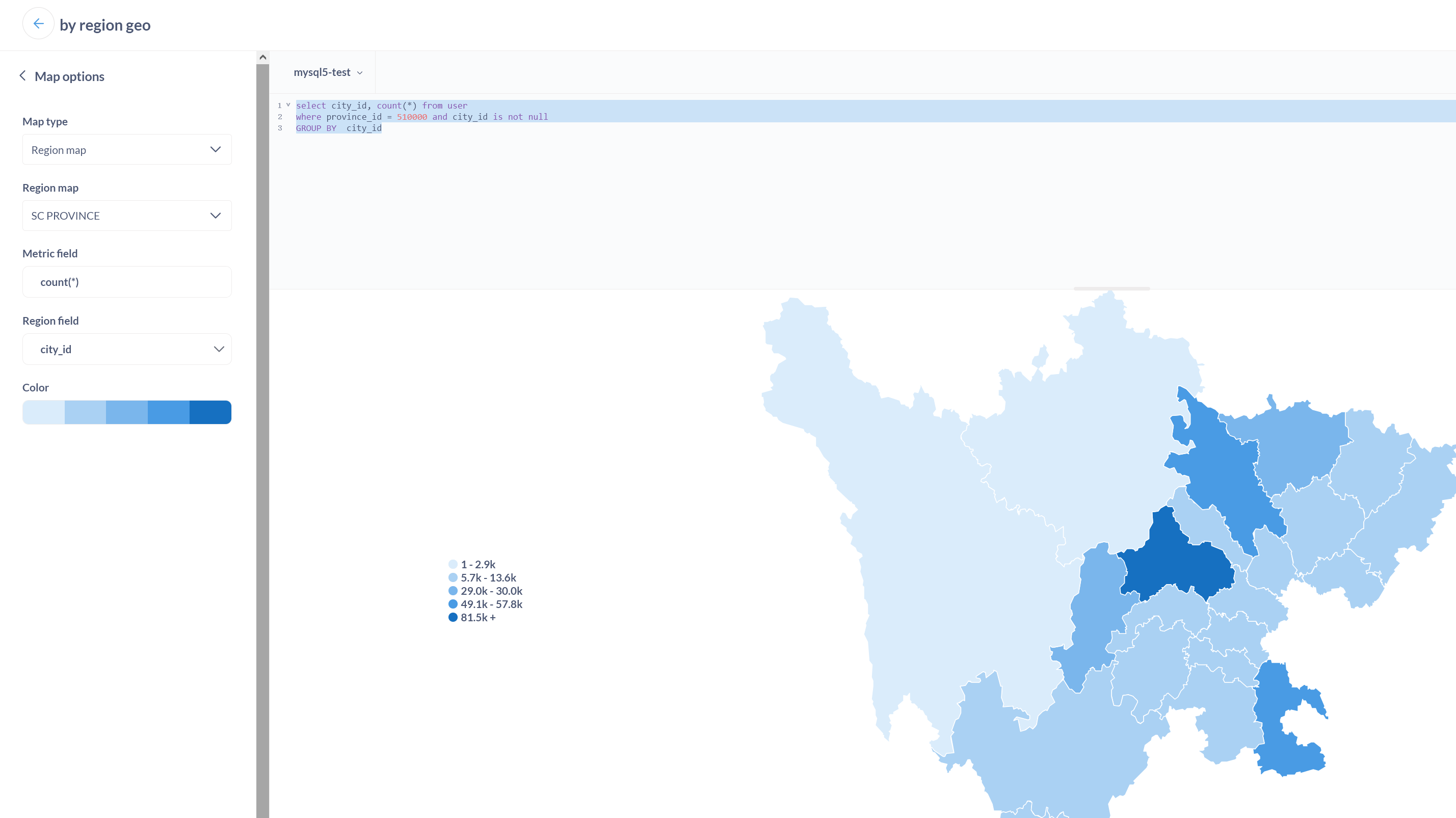Click the back arrow beside the title
Viewport: 1456px width, 818px height.
[38, 24]
